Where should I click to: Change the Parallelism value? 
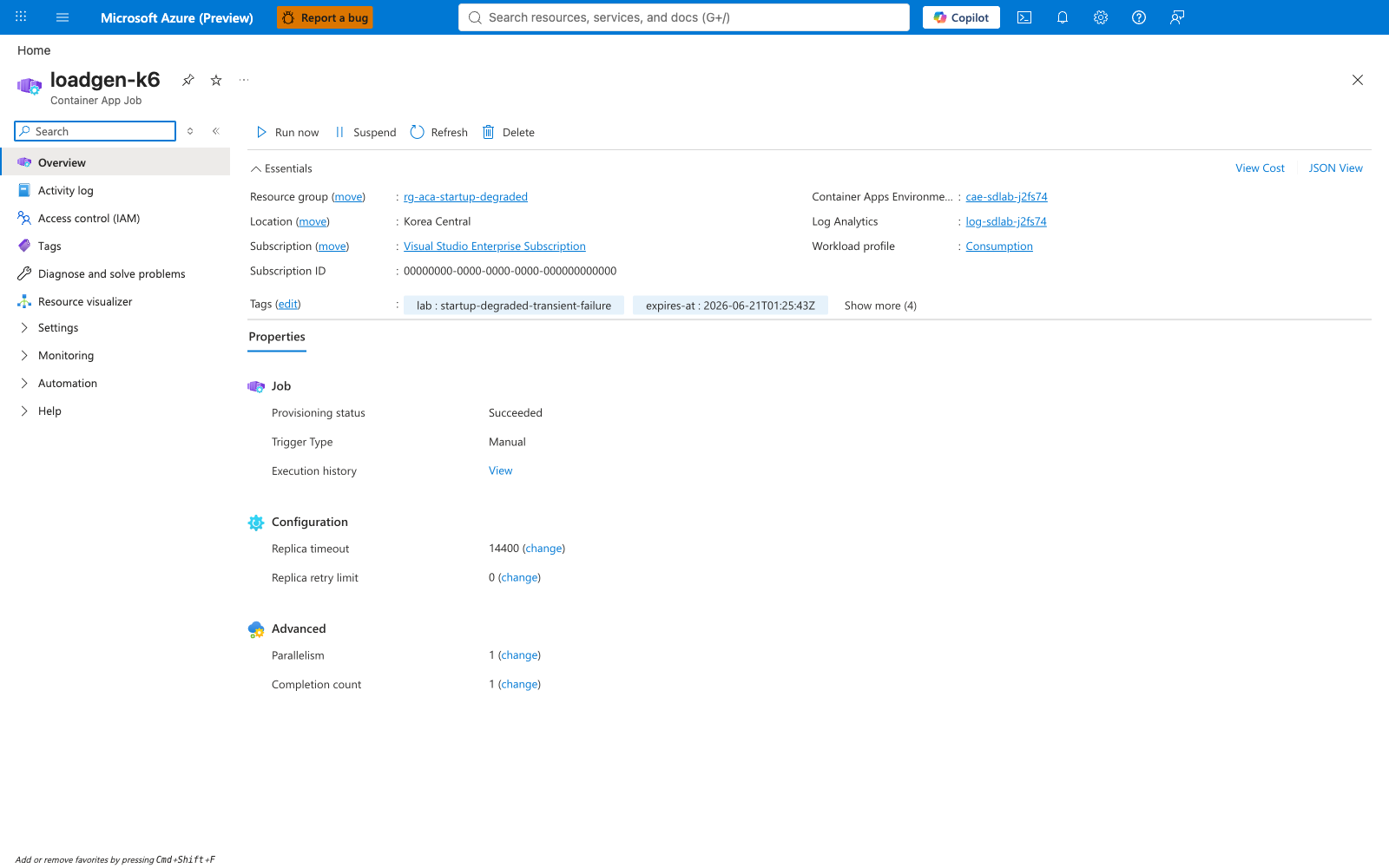pos(519,655)
